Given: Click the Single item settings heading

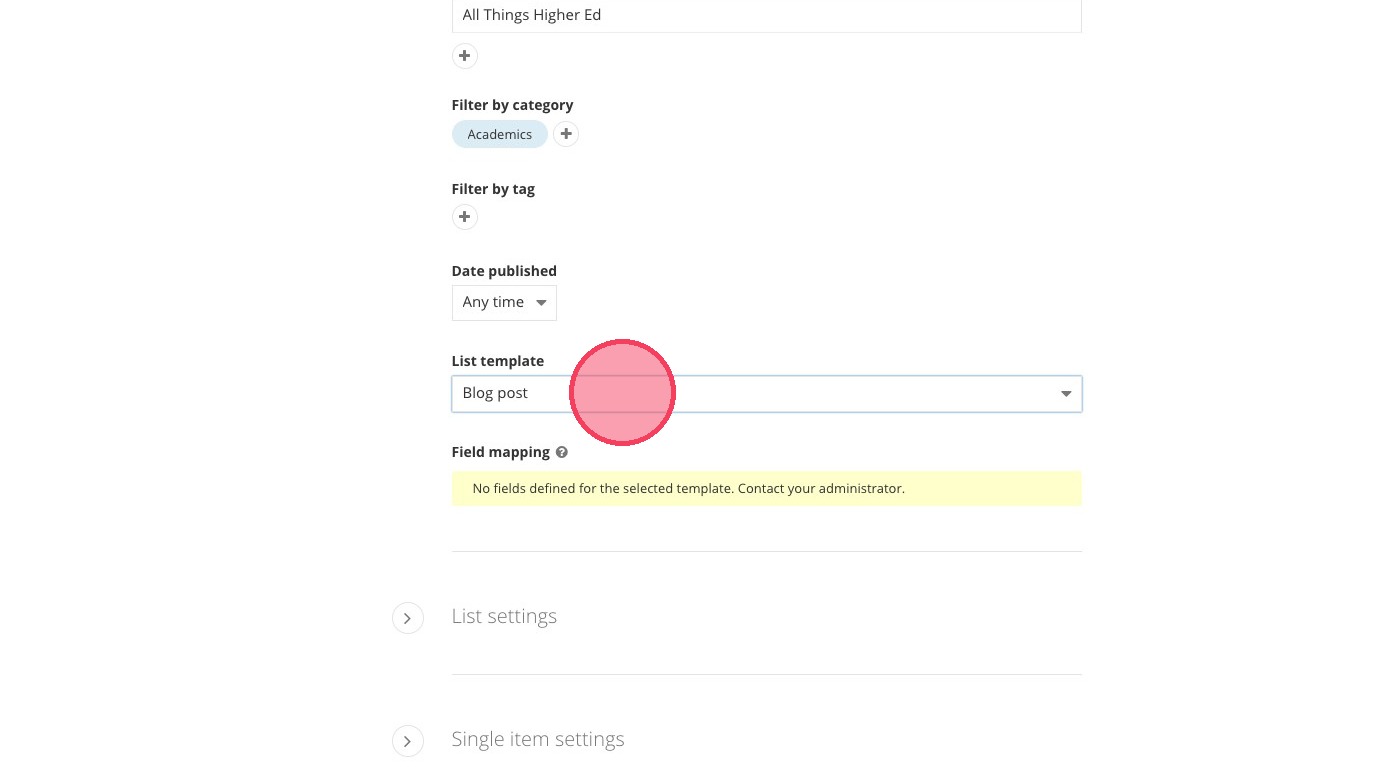Looking at the screenshot, I should (537, 739).
